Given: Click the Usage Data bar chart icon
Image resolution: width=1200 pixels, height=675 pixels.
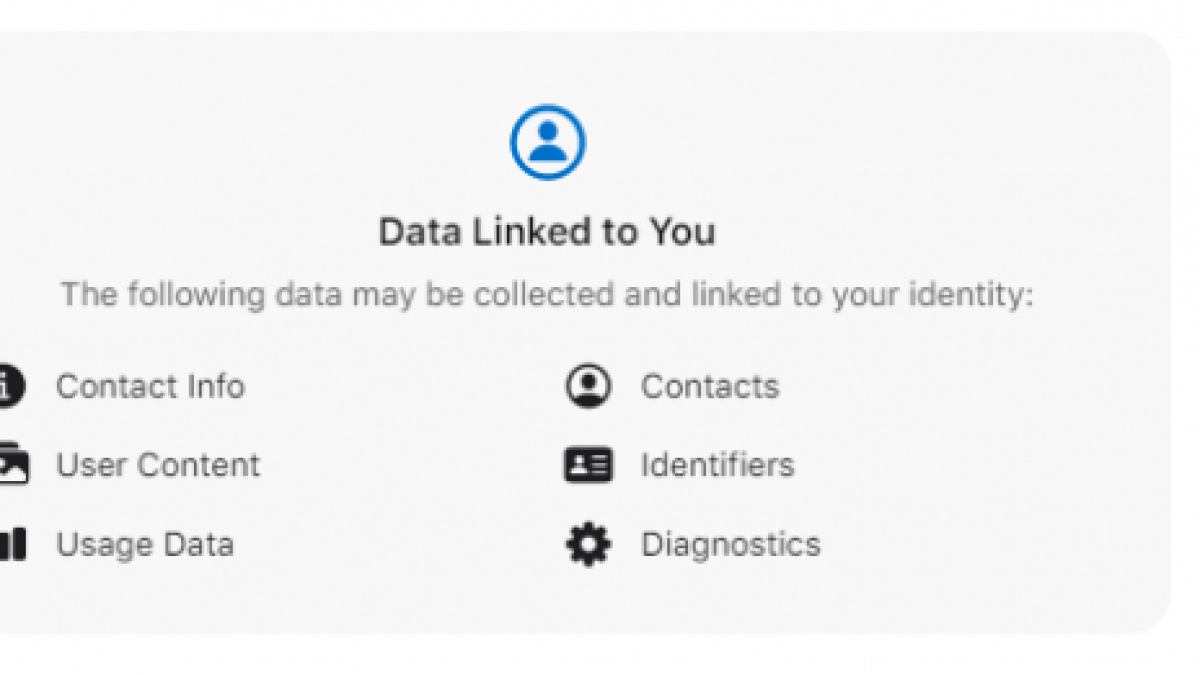Looking at the screenshot, I should click(x=12, y=544).
